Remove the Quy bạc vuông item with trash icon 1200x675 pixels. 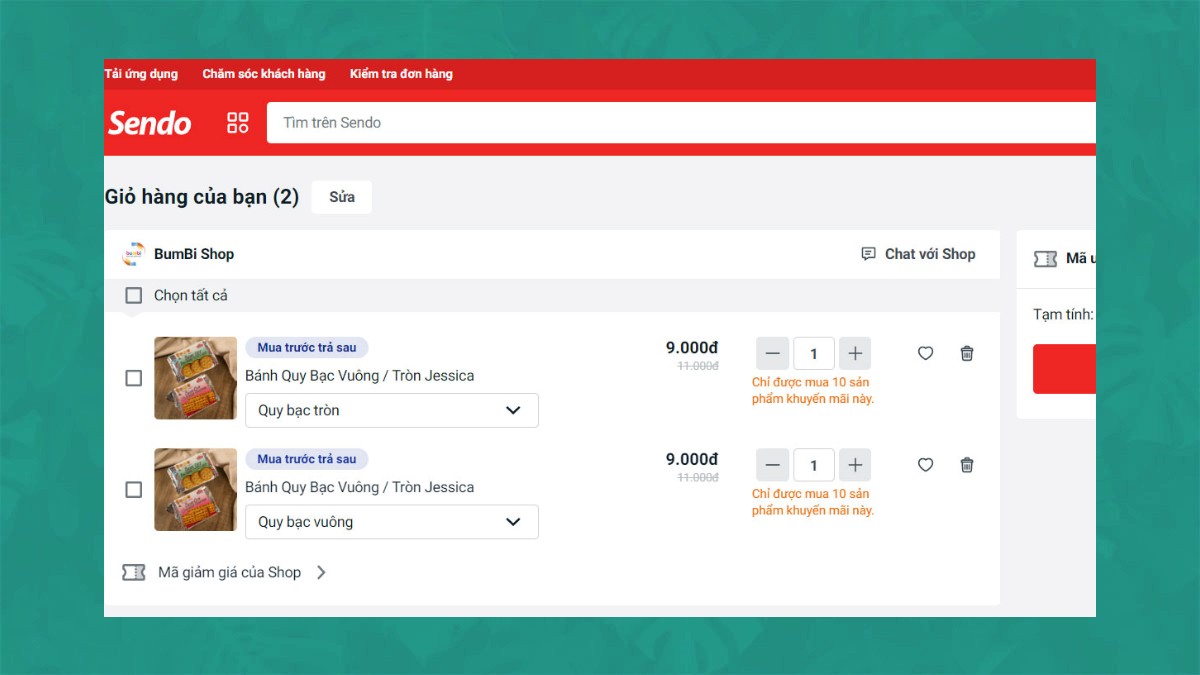click(x=966, y=465)
